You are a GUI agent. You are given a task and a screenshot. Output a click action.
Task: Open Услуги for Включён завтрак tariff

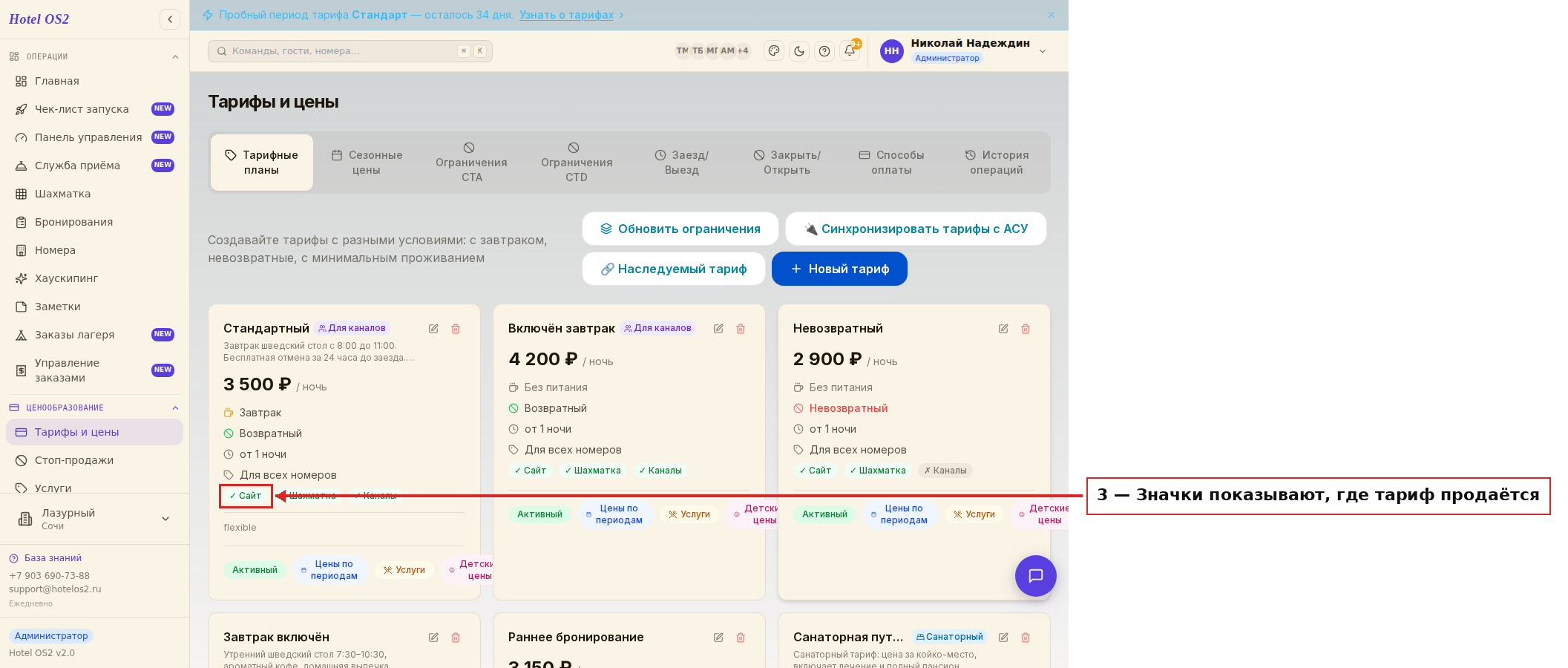(x=689, y=514)
